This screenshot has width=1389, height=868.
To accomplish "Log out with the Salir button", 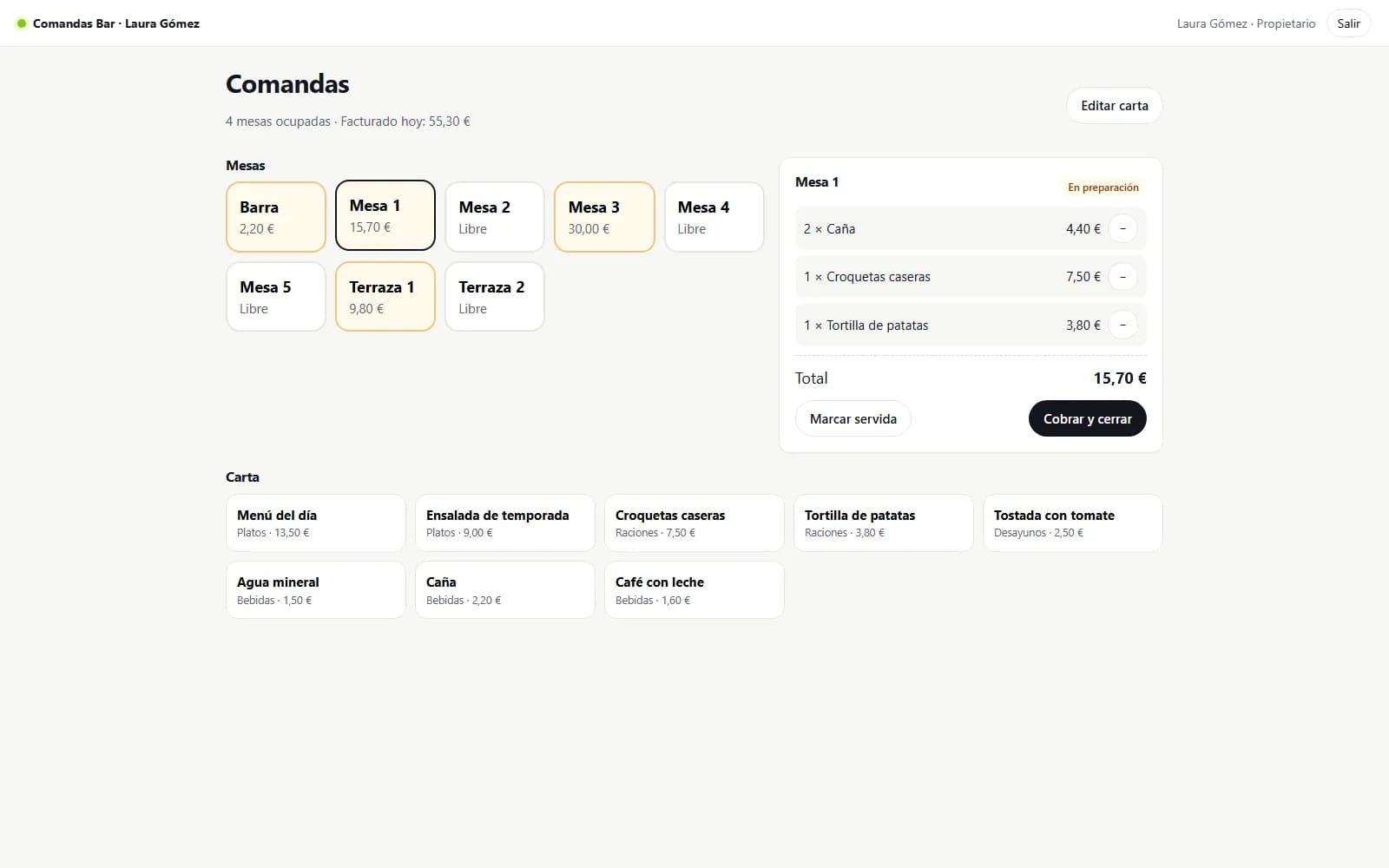I will tap(1348, 23).
